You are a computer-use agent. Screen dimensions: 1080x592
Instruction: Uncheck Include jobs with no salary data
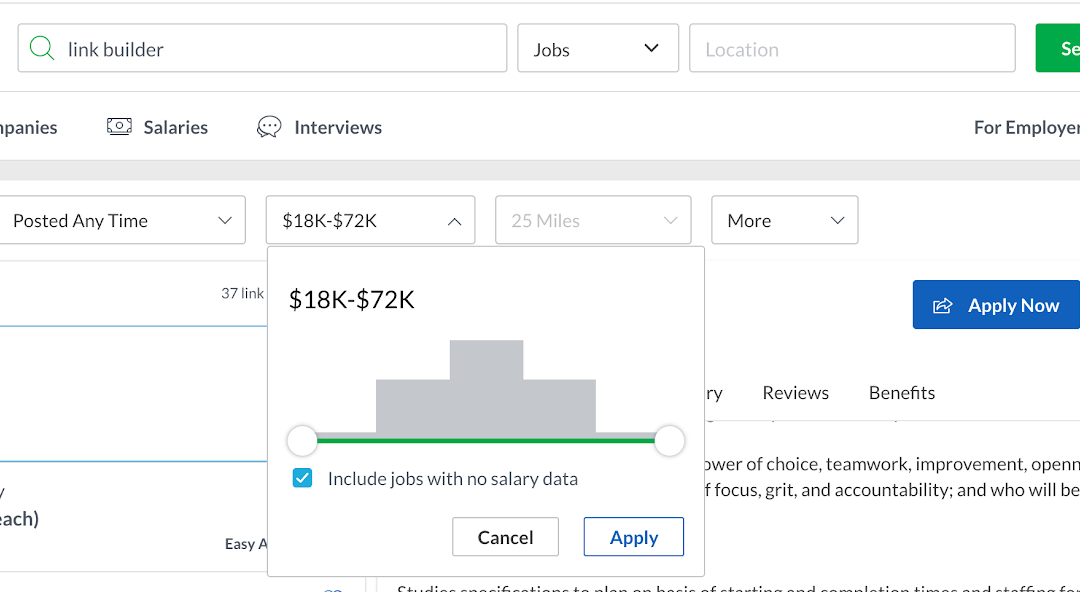[302, 479]
